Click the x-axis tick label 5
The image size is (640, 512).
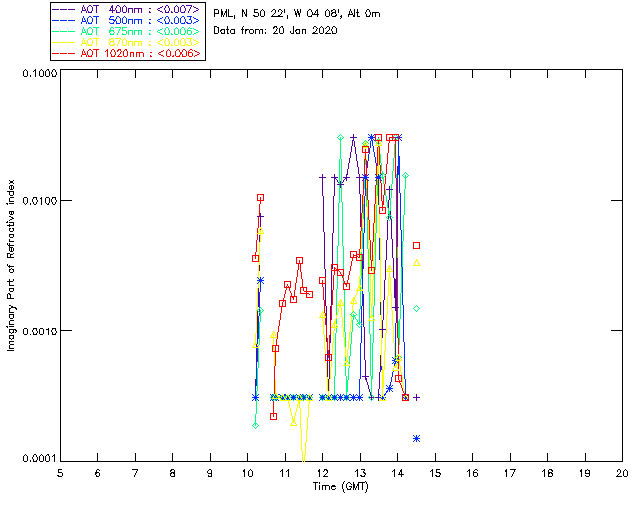(x=60, y=473)
